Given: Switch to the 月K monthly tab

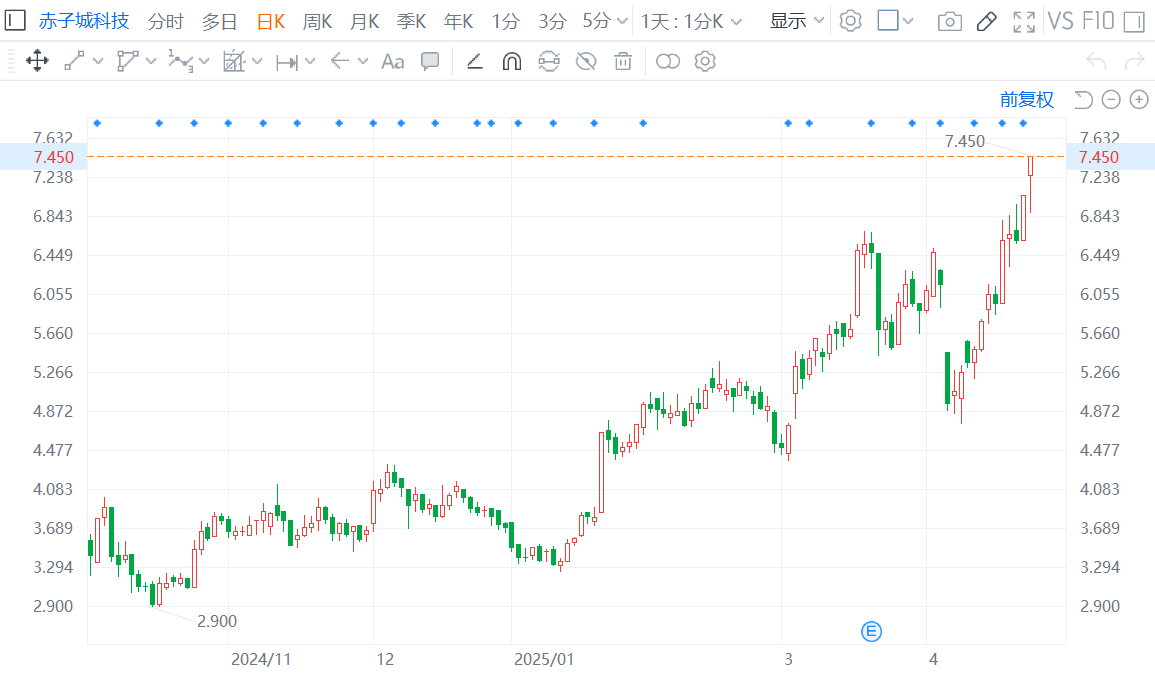Looking at the screenshot, I should tap(365, 21).
